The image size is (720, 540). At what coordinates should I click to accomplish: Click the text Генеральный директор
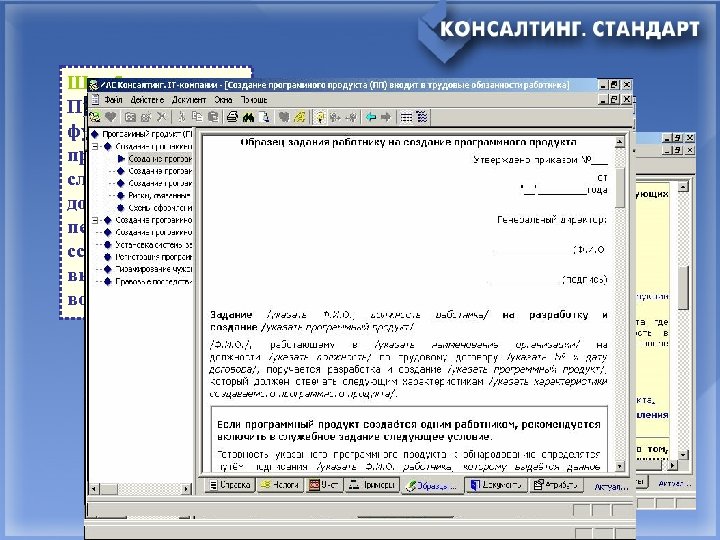coord(552,220)
